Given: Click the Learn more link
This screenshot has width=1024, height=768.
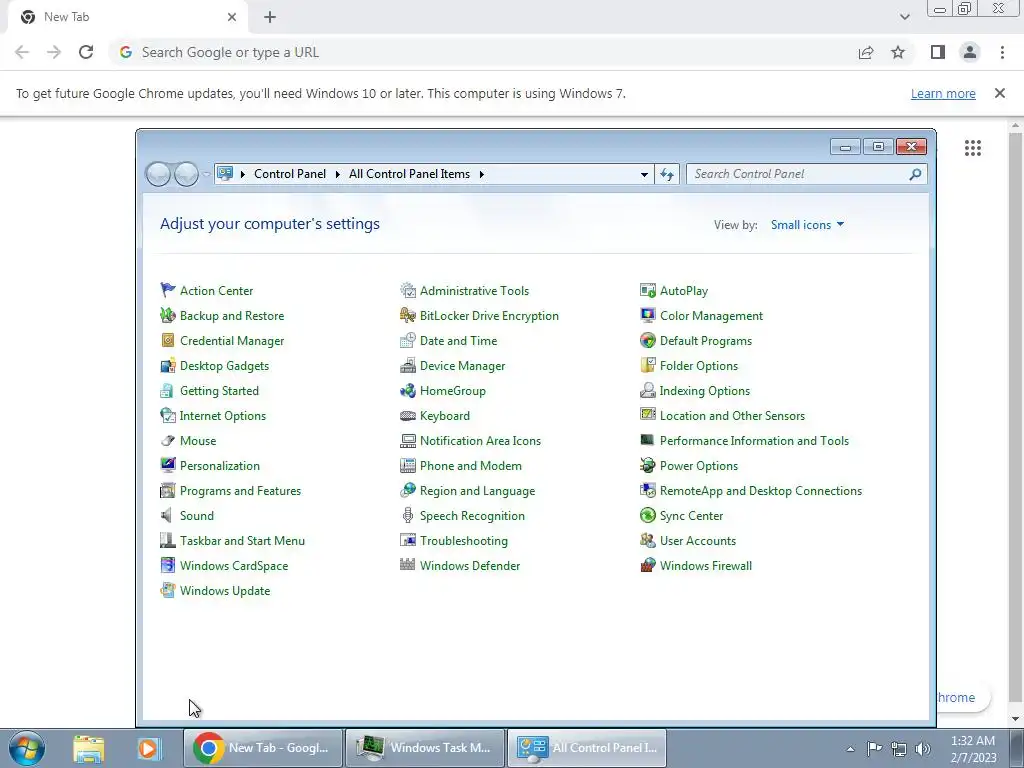Looking at the screenshot, I should tap(943, 93).
